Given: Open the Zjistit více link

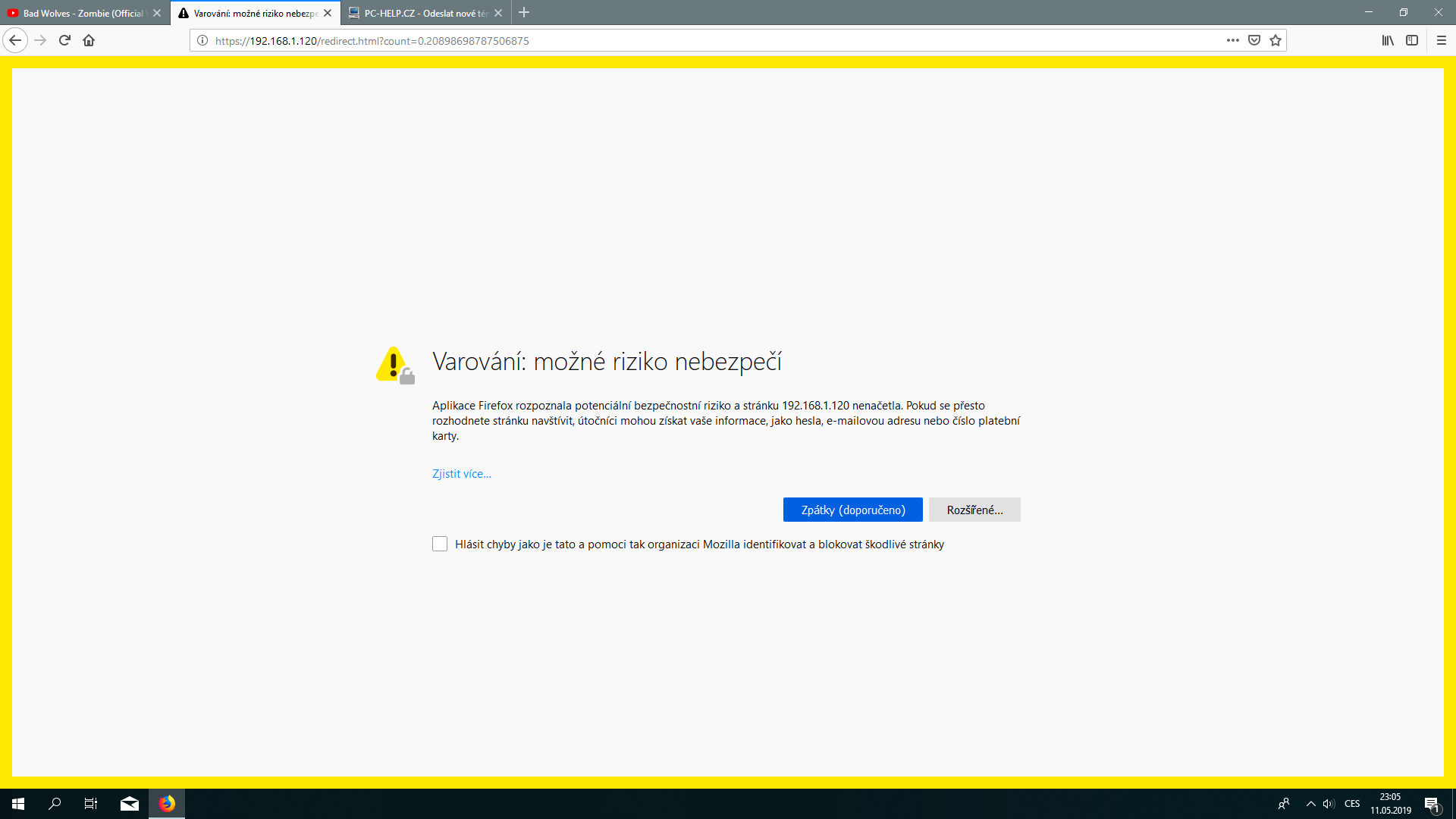Looking at the screenshot, I should pos(461,474).
